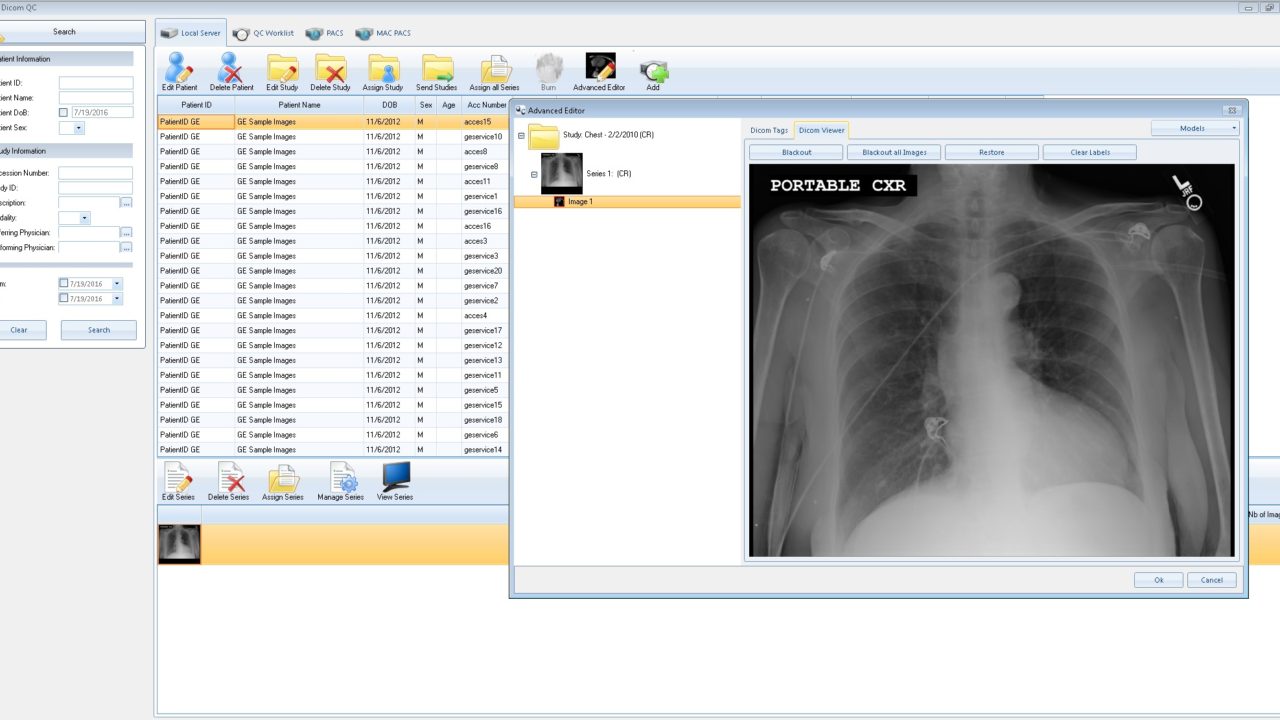Open the Patient Sex dropdown

point(79,128)
